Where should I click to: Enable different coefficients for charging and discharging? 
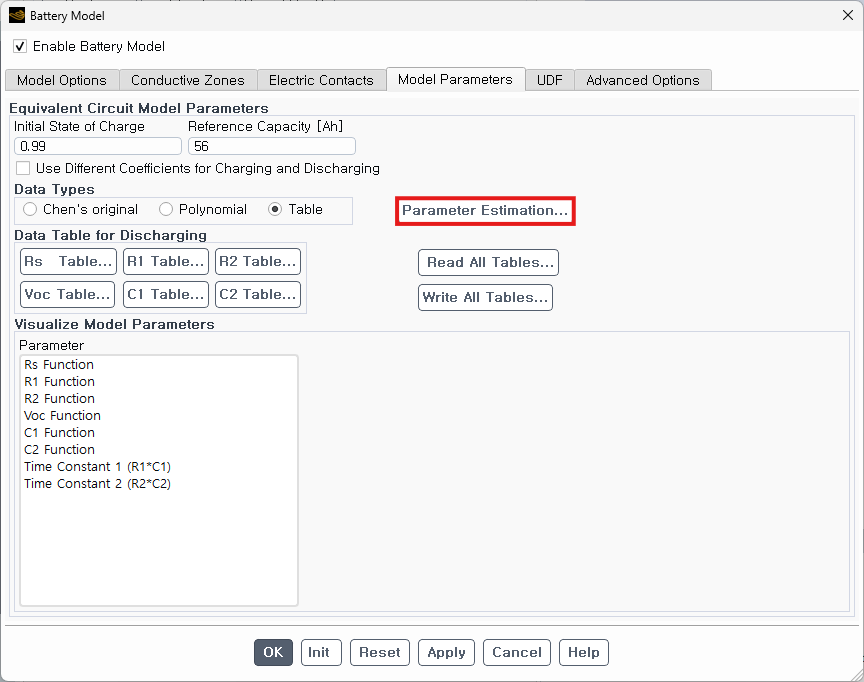(23, 168)
